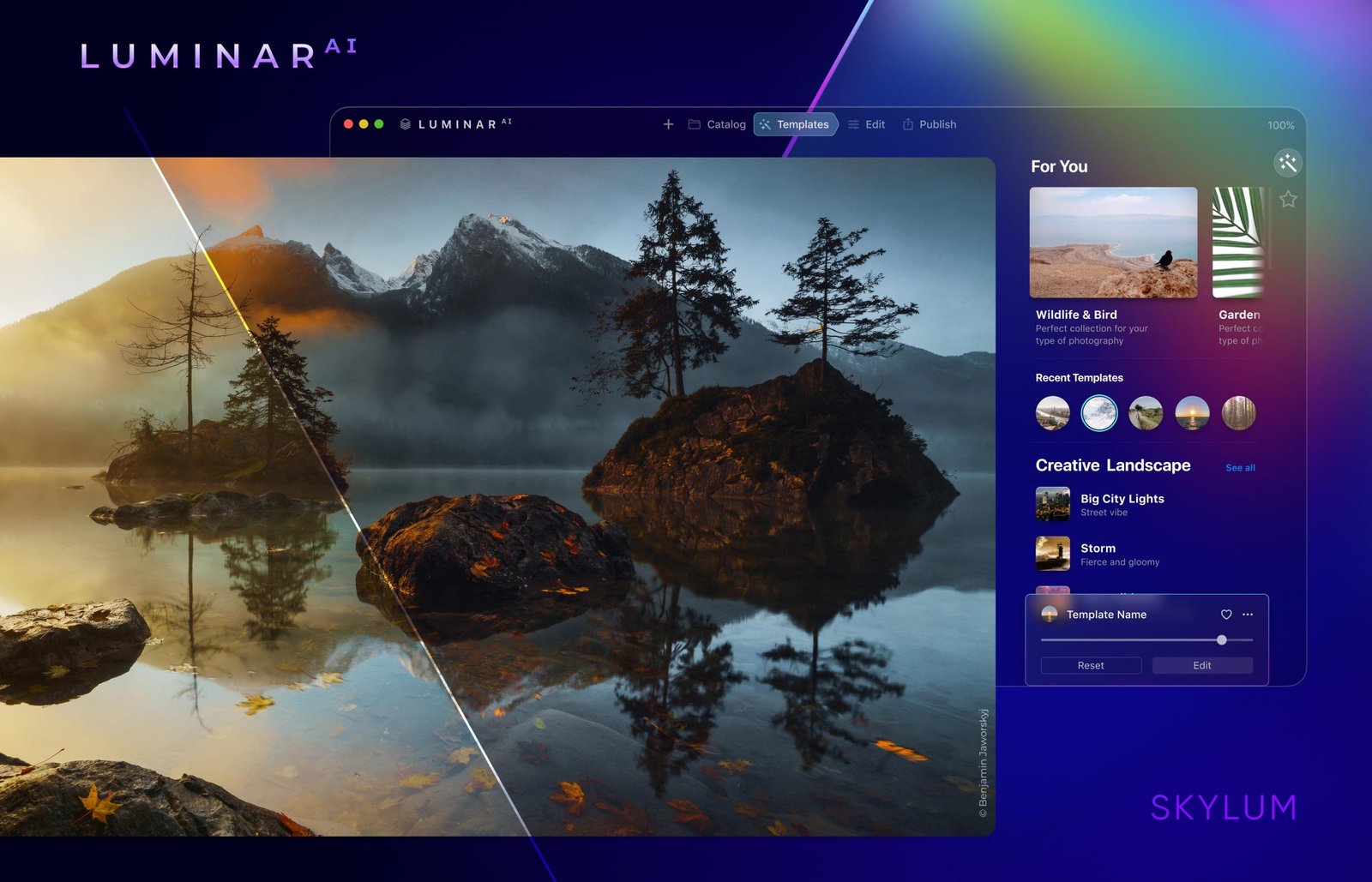
Task: Open the Garden collection thumbnail
Action: pyautogui.click(x=1239, y=243)
